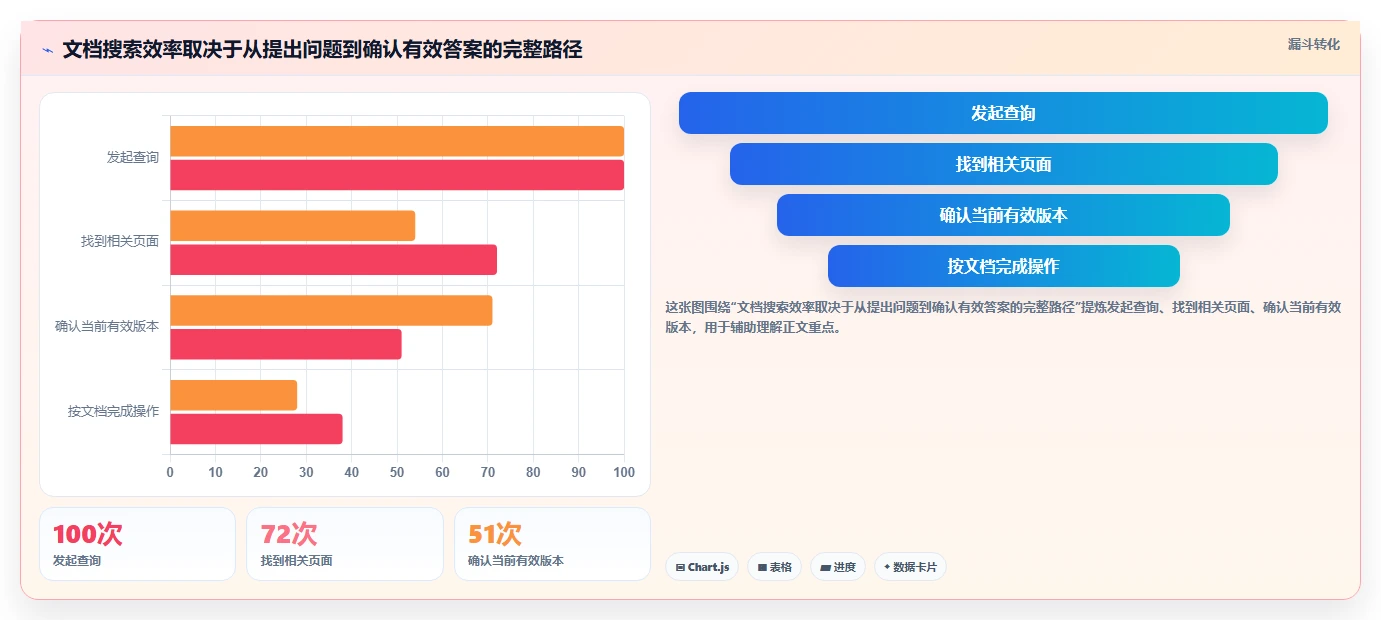
Task: Click the lightning icon beside the title
Action: click(x=48, y=50)
